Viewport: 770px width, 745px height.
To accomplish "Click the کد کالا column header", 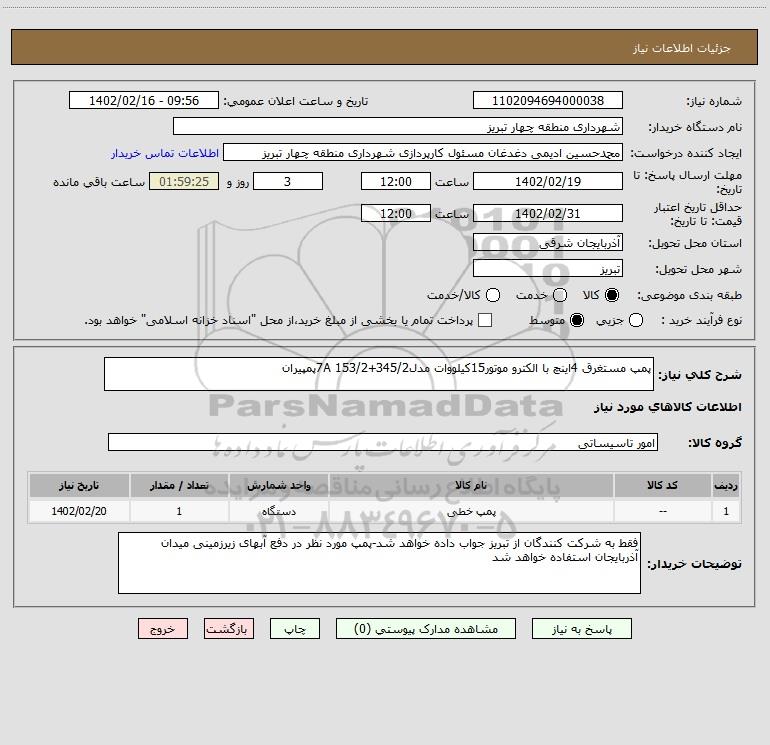I will point(662,485).
